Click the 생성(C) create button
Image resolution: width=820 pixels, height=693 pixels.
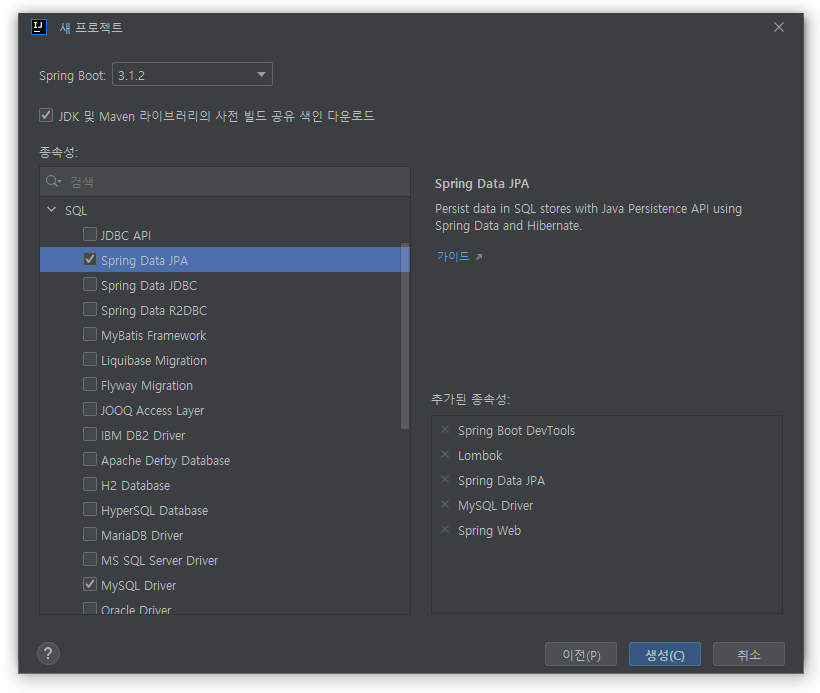(665, 654)
